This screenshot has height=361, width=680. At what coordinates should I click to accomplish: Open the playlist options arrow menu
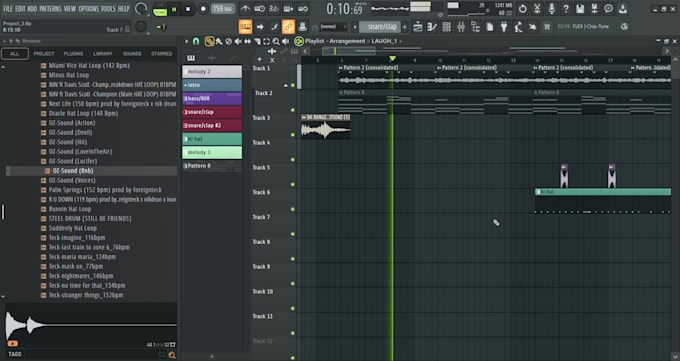point(187,41)
